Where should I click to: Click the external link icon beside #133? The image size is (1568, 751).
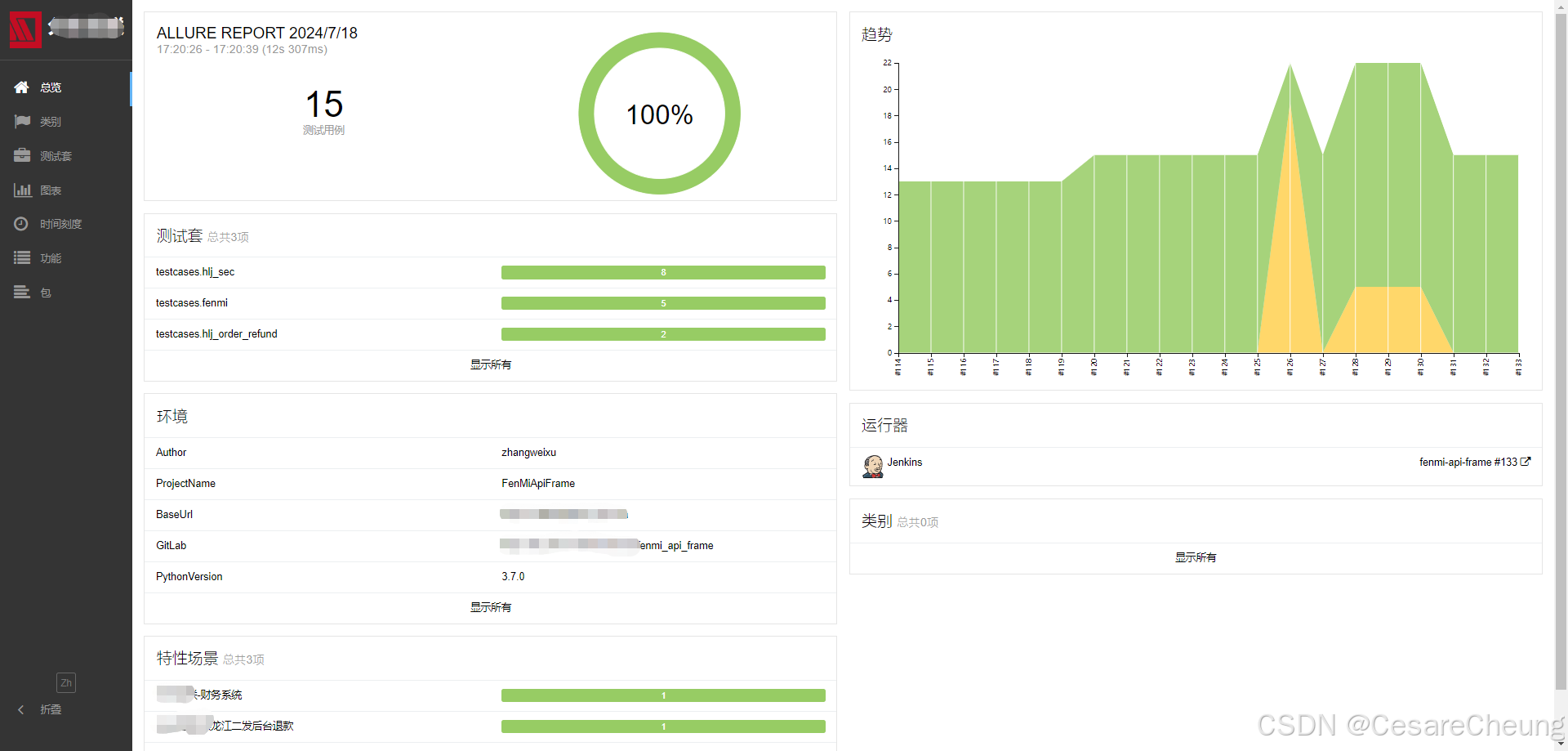click(1526, 462)
